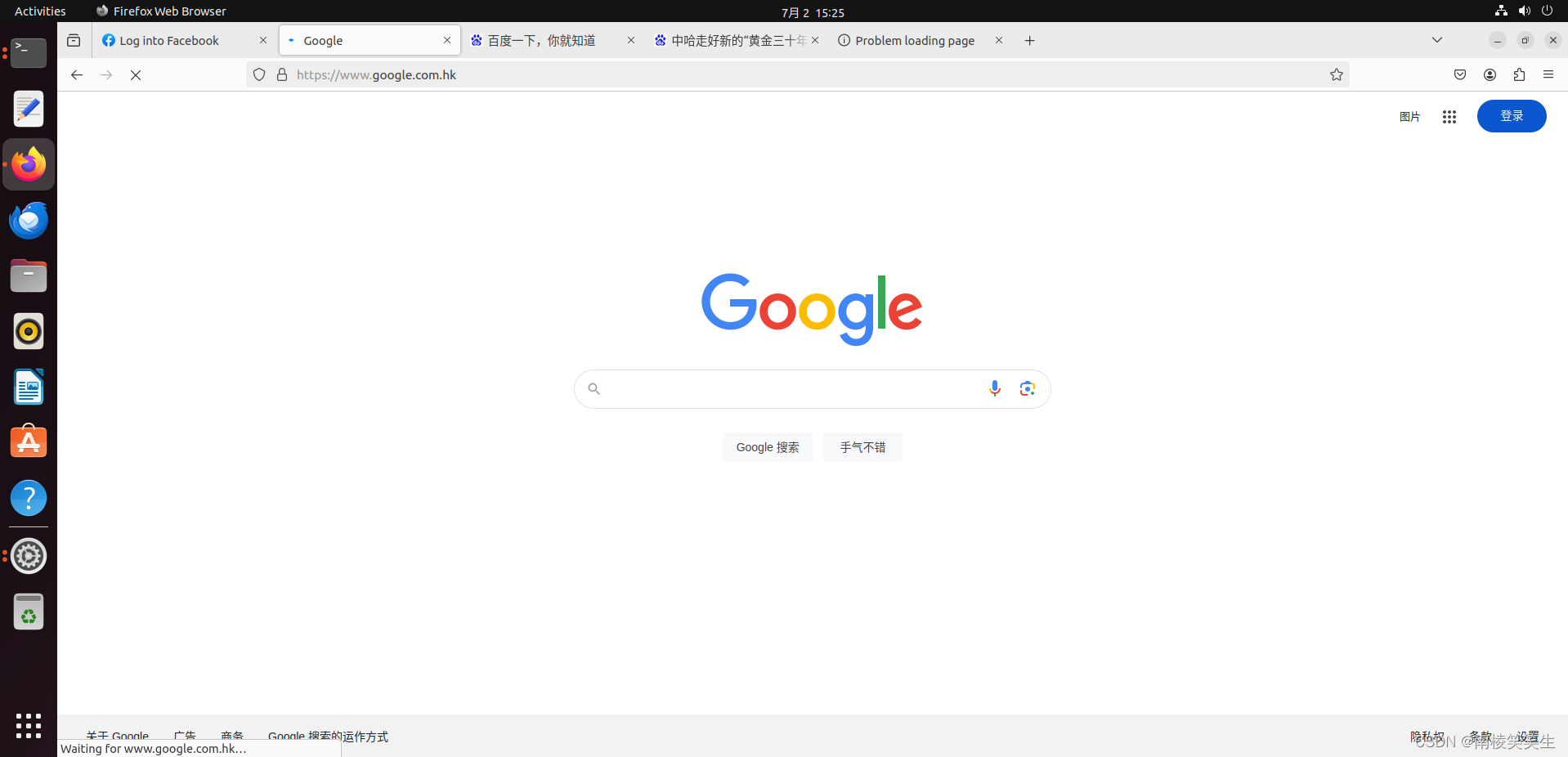Open the Trash in the dock
Viewport: 1568px width, 757px height.
click(x=29, y=611)
